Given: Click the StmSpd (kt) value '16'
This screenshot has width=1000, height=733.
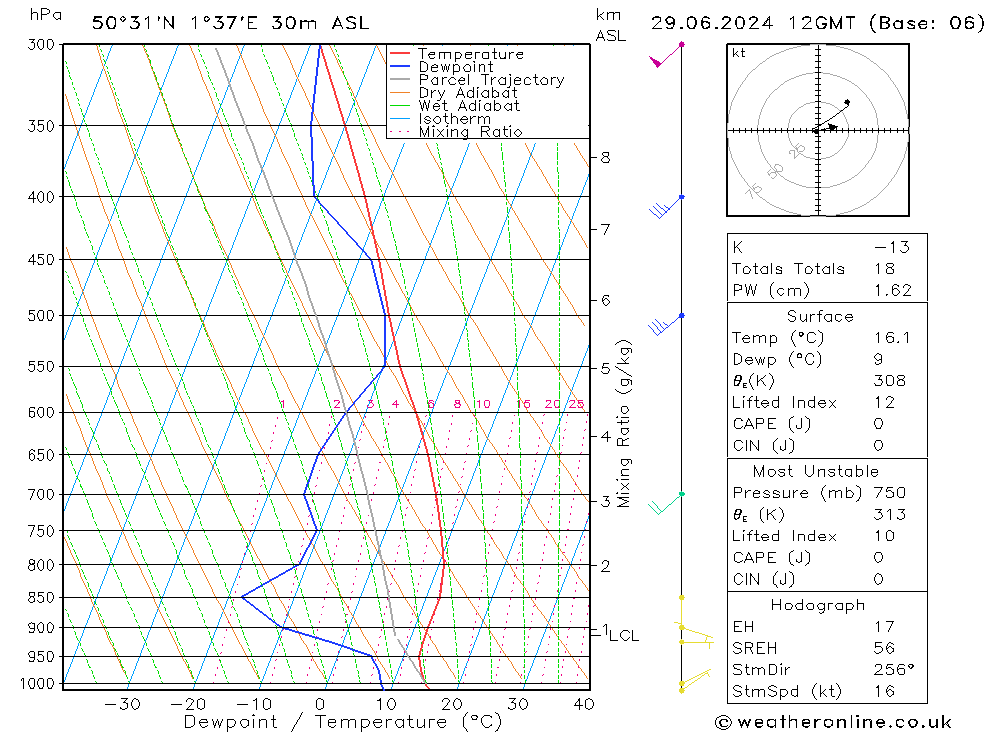Looking at the screenshot, I should [x=885, y=691].
